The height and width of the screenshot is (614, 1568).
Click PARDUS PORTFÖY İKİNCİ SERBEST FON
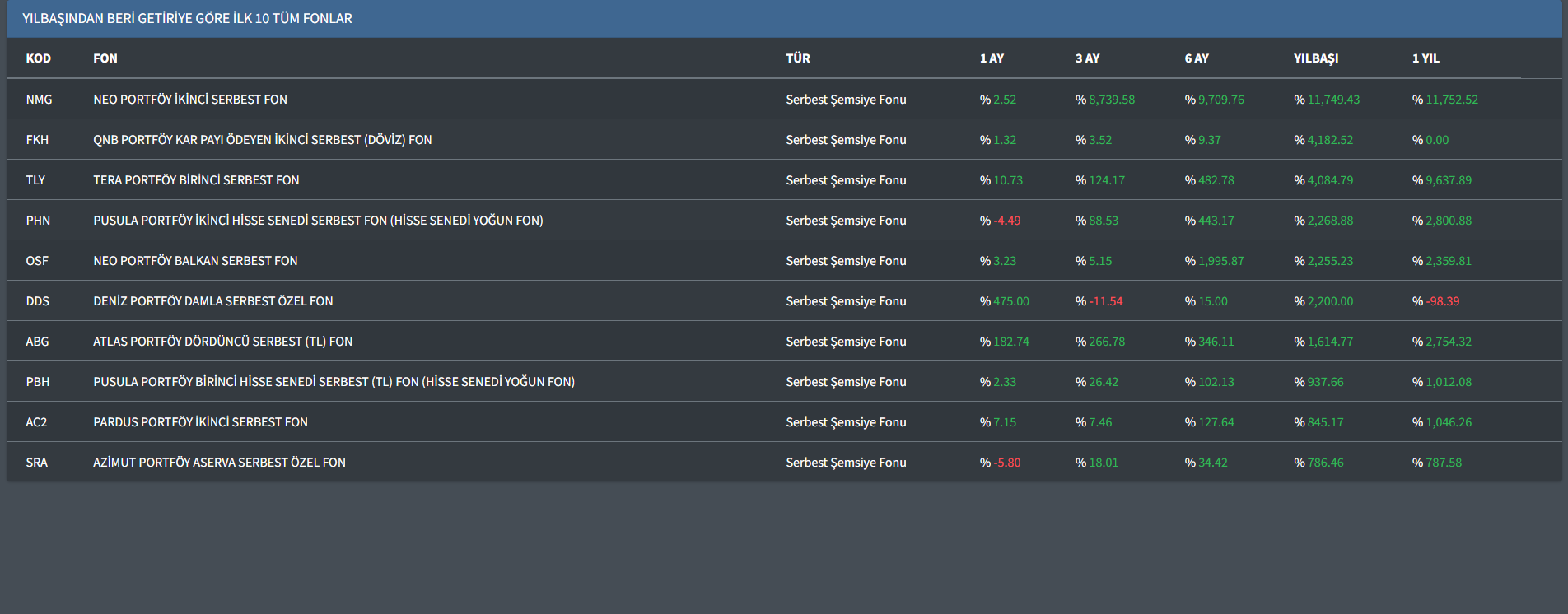(x=200, y=422)
